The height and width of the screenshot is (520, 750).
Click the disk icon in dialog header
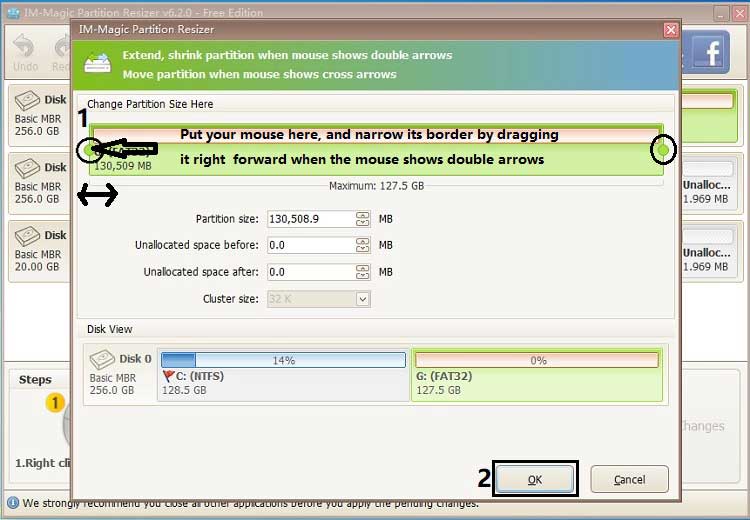[98, 63]
